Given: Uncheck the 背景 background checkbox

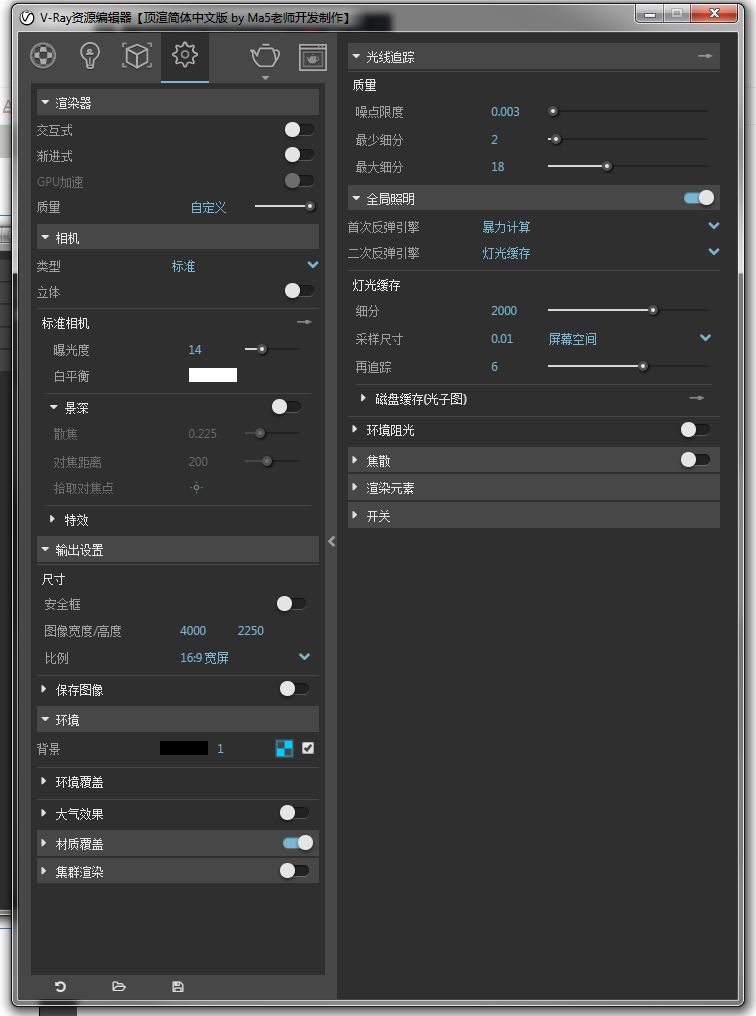Looking at the screenshot, I should tap(308, 748).
